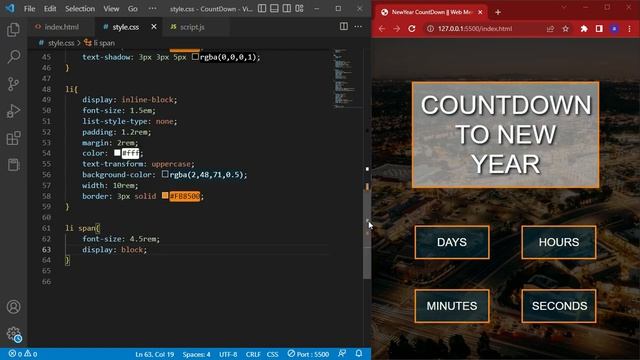Open Customize Layout icon in title bar
Image resolution: width=640 pixels, height=360 pixels.
tap(300, 8)
